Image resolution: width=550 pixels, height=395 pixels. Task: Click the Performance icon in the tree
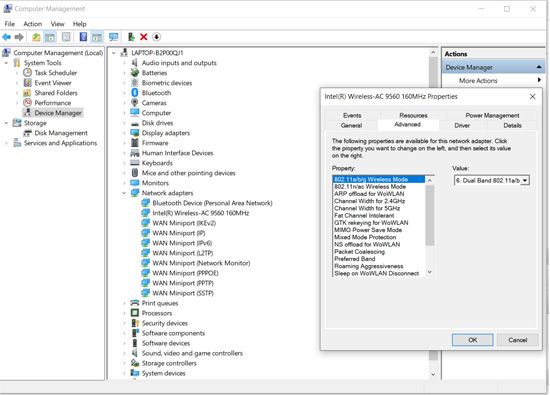coord(27,103)
